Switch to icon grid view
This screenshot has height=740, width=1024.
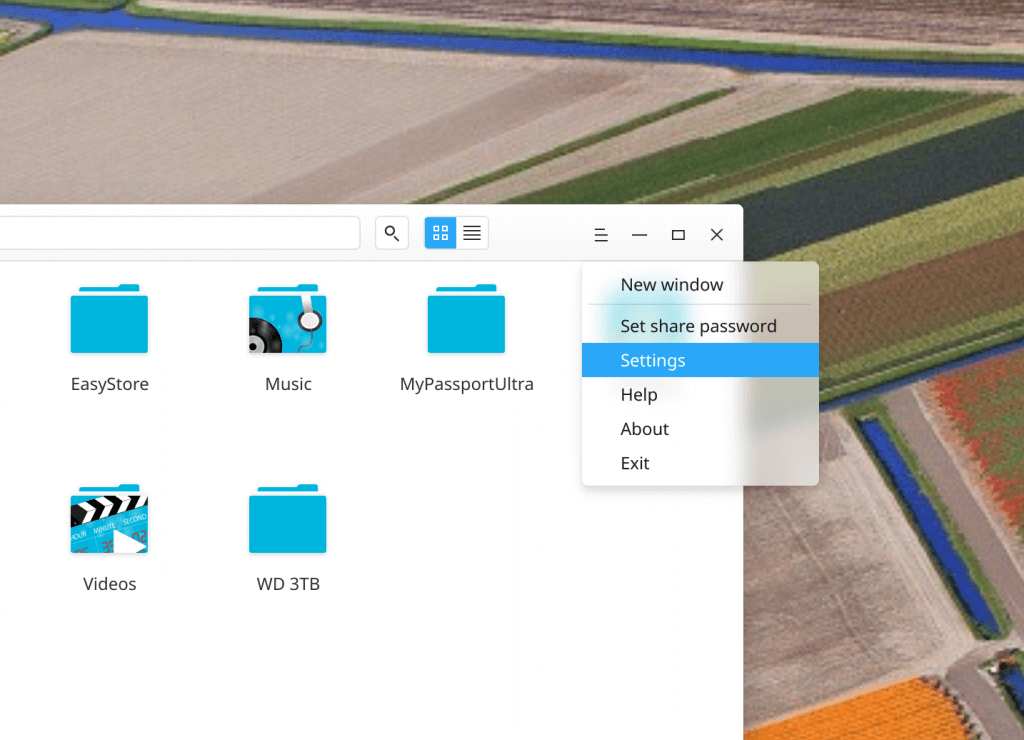point(440,233)
